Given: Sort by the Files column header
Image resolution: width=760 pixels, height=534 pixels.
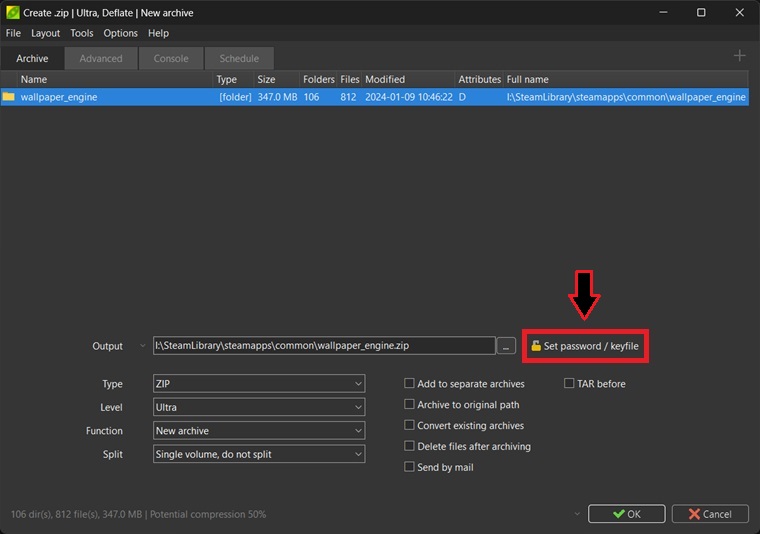Looking at the screenshot, I should point(349,79).
